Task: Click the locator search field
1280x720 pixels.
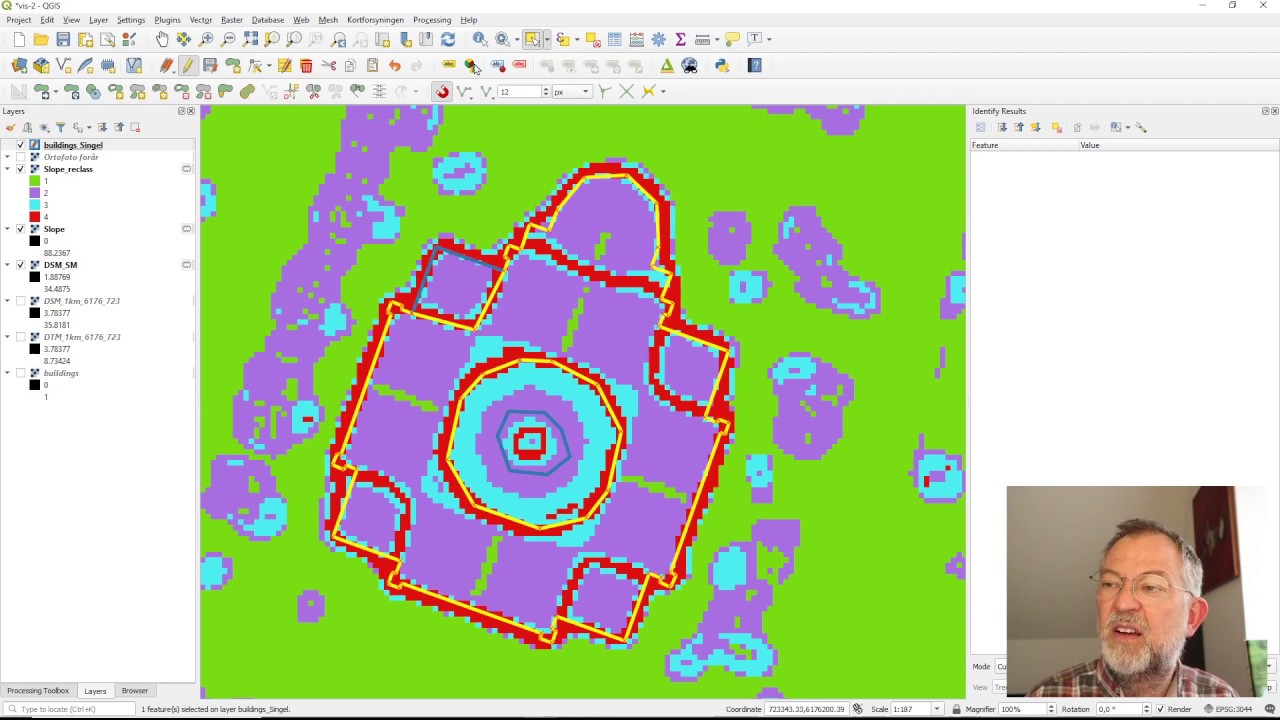Action: click(70, 709)
